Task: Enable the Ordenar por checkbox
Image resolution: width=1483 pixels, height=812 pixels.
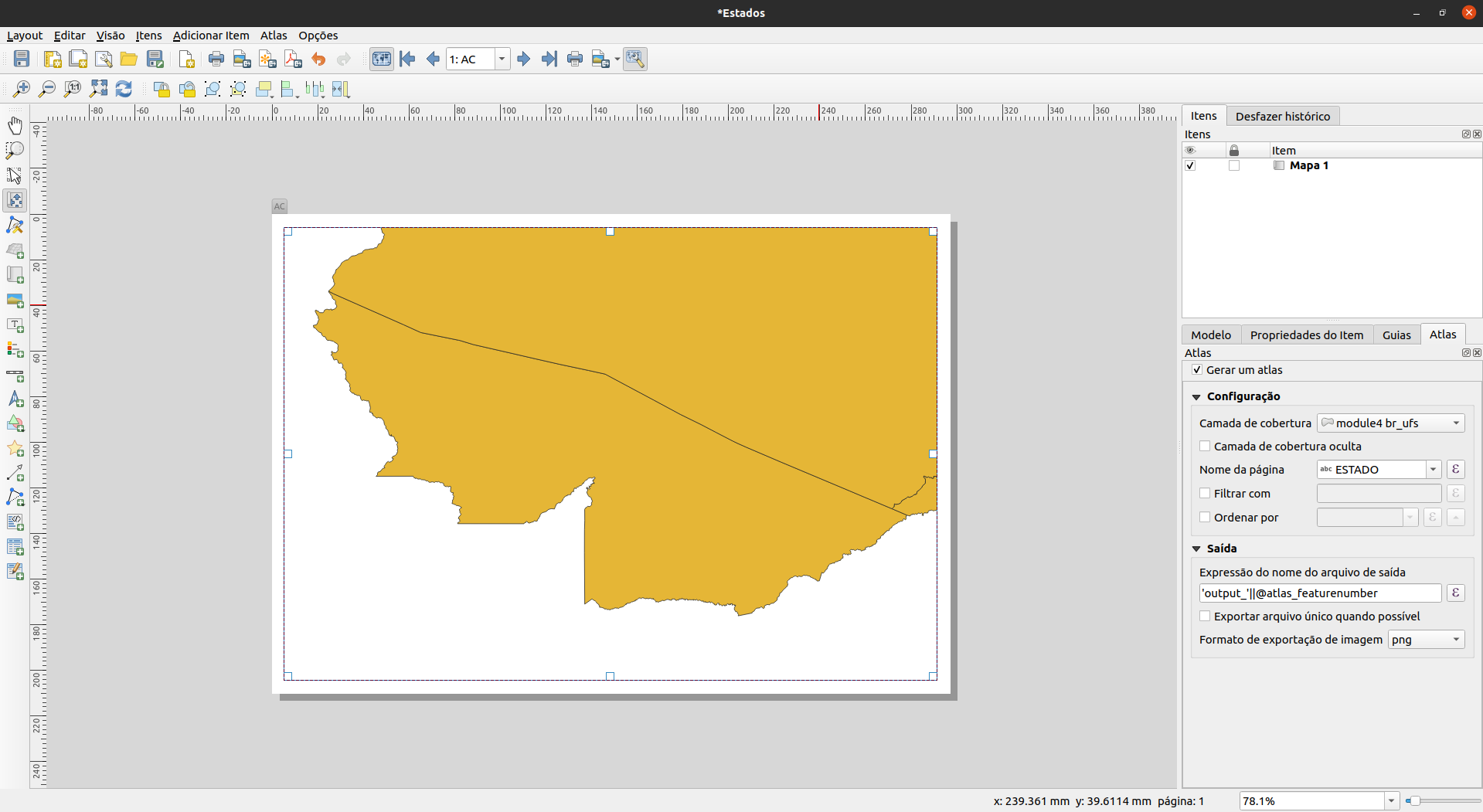Action: (1205, 517)
